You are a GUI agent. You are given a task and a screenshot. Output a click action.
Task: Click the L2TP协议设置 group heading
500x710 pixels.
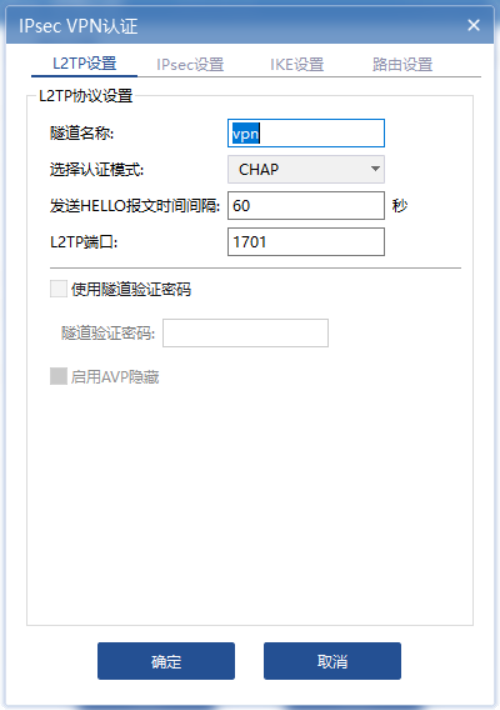click(86, 96)
